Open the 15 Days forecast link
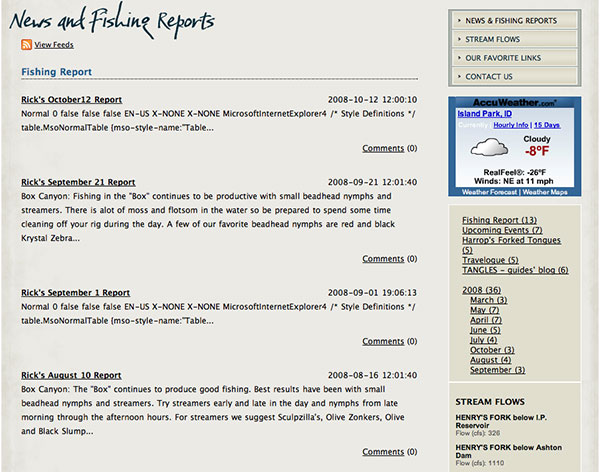Viewport: 600px width, 472px height. [547, 125]
